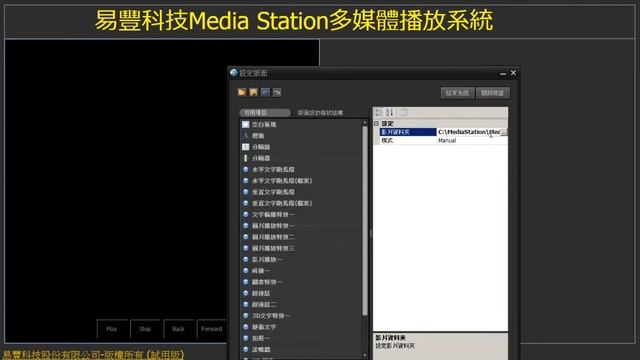The image size is (640, 360).
Task: Click the ellipsis browse button for 影片資料夾
Action: pyautogui.click(x=504, y=132)
